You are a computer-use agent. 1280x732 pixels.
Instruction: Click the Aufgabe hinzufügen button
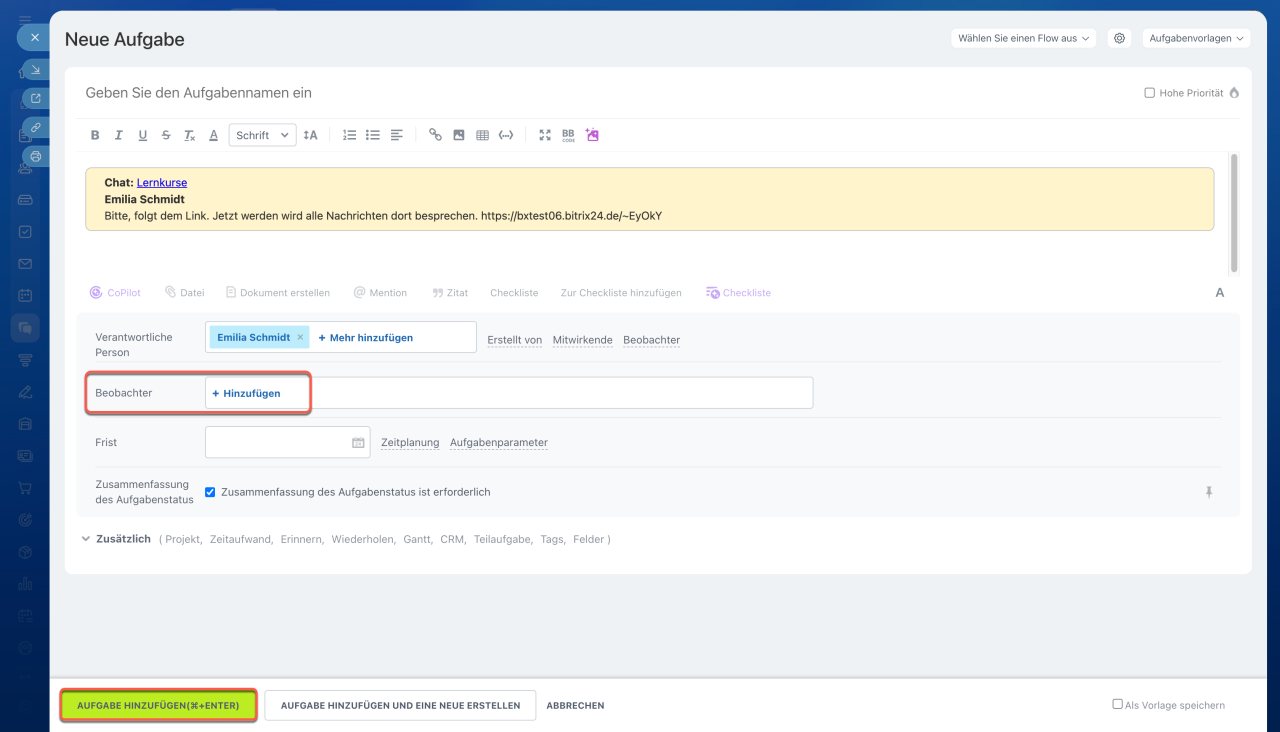coord(158,705)
